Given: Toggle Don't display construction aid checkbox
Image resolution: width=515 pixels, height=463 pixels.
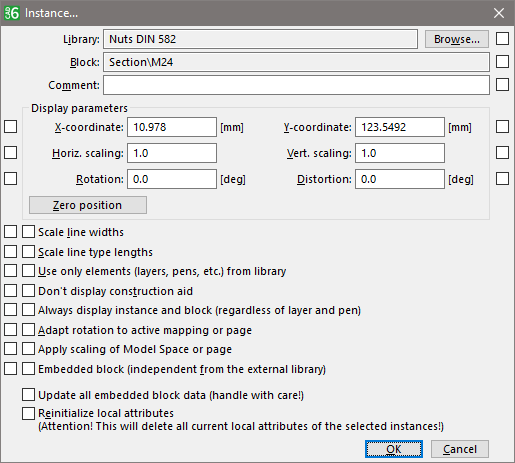Looking at the screenshot, I should (28, 291).
